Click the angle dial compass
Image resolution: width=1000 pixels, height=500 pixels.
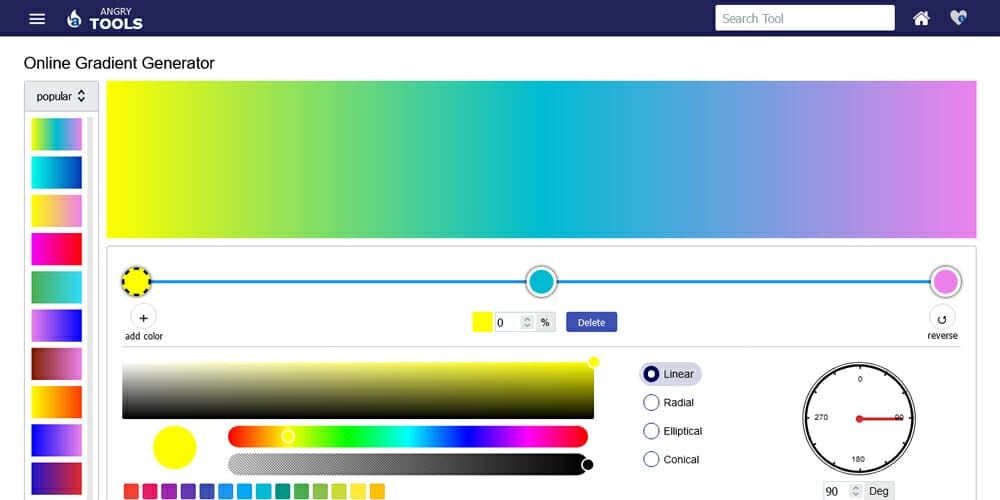tap(859, 418)
